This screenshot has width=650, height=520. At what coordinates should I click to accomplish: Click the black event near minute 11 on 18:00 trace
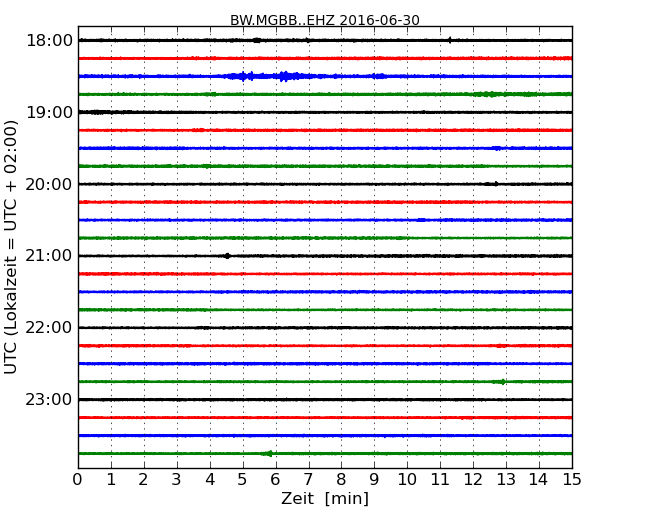click(449, 40)
